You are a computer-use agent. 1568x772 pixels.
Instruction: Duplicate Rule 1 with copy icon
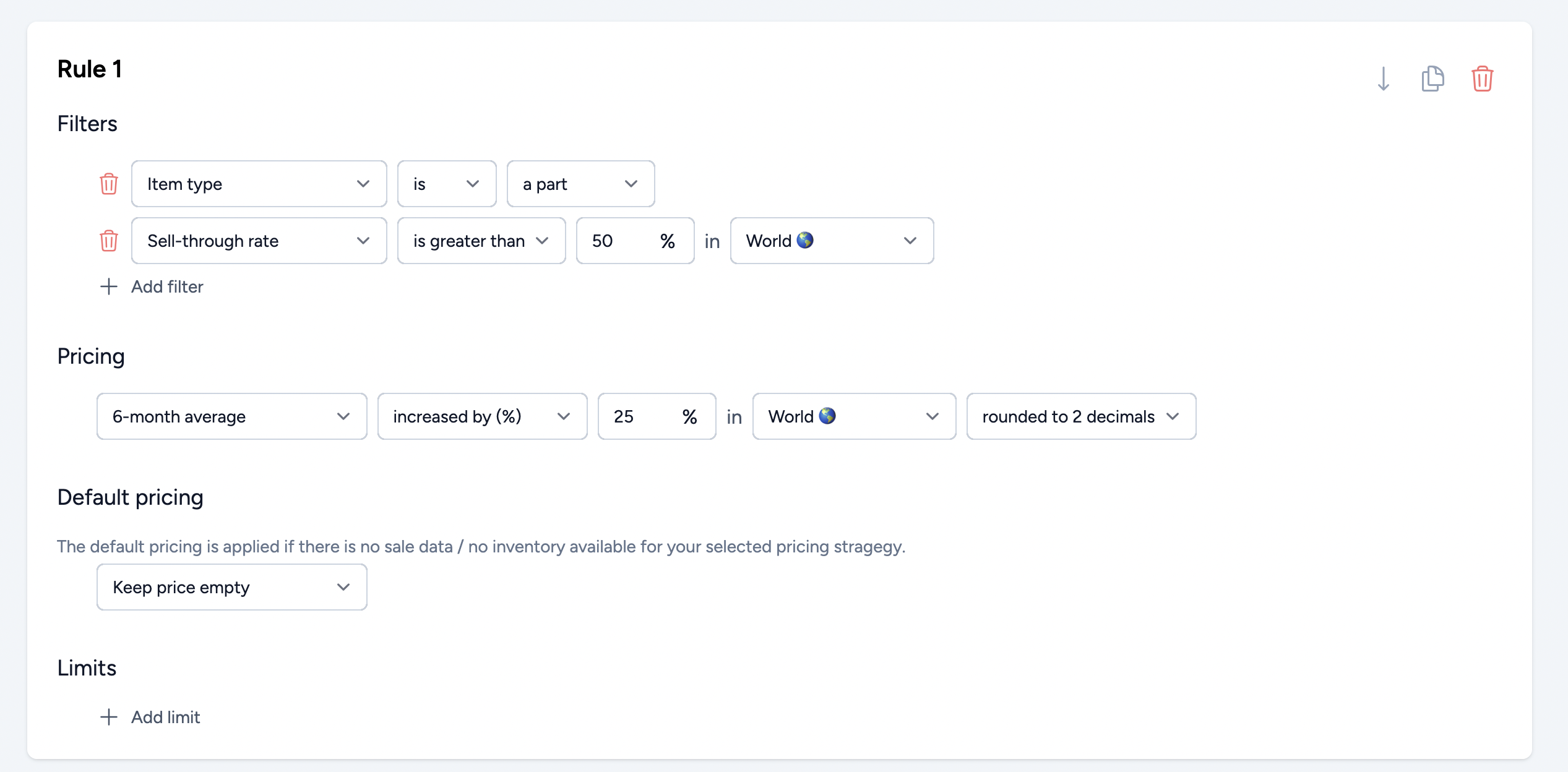(x=1432, y=79)
